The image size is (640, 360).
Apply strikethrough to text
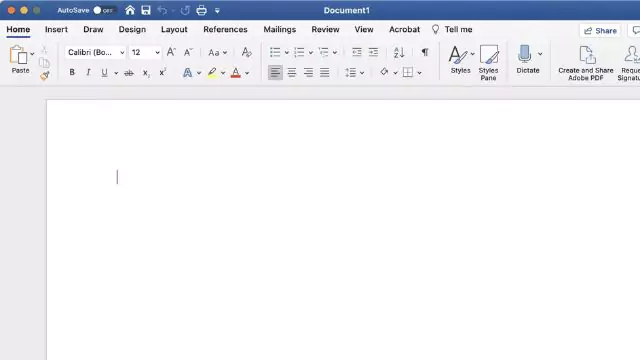point(129,73)
